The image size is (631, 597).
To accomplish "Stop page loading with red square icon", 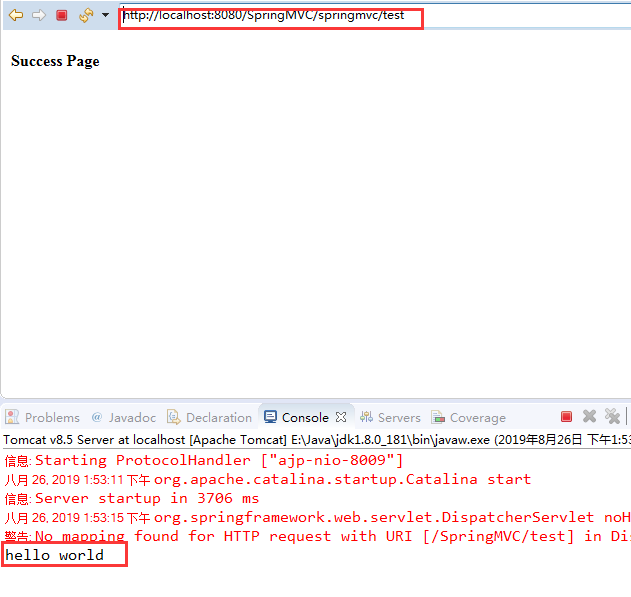I will tap(62, 16).
